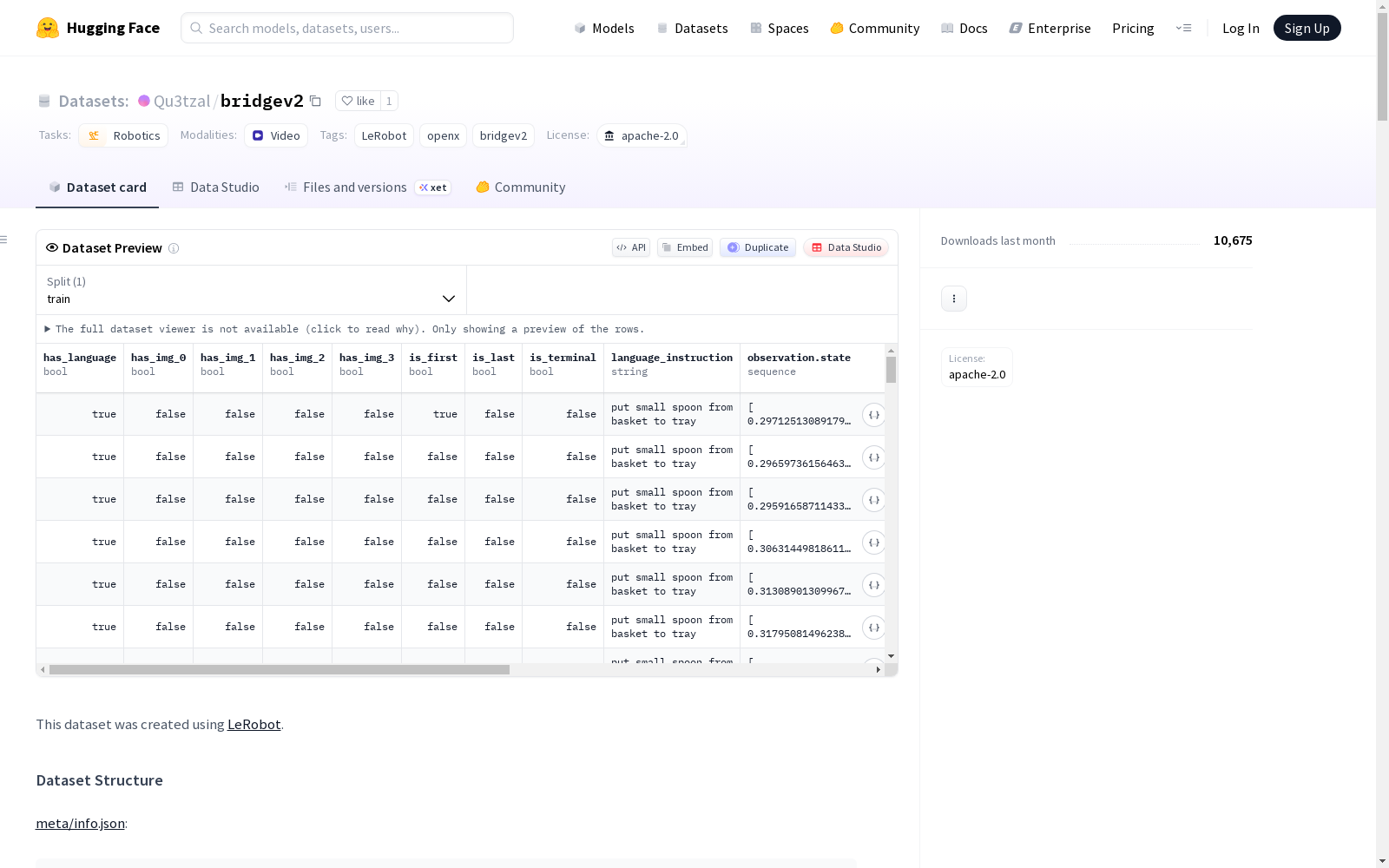1389x868 pixels.
Task: Open the Enterprise navigation item
Action: (x=1050, y=28)
